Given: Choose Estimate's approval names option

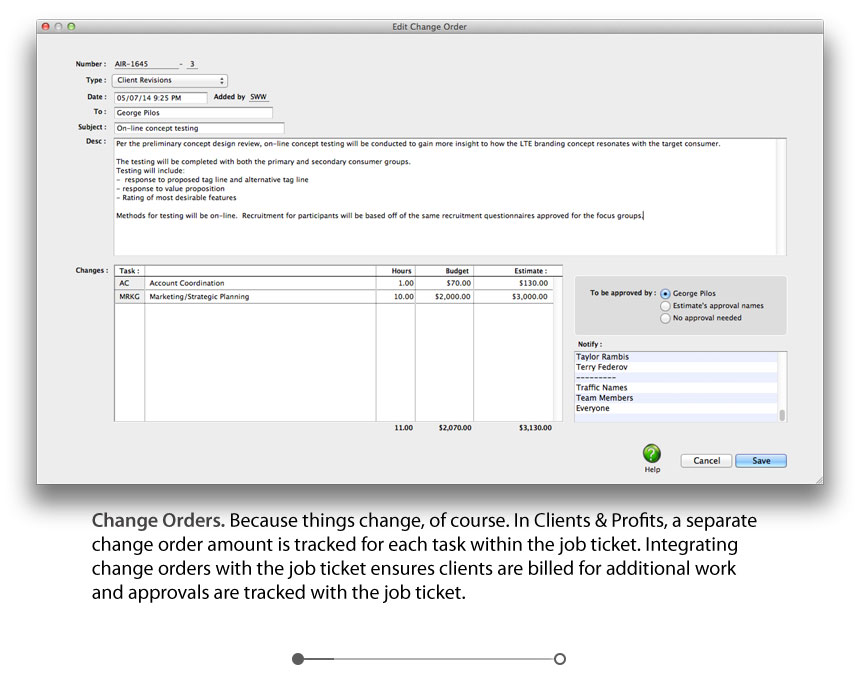Looking at the screenshot, I should pyautogui.click(x=666, y=306).
